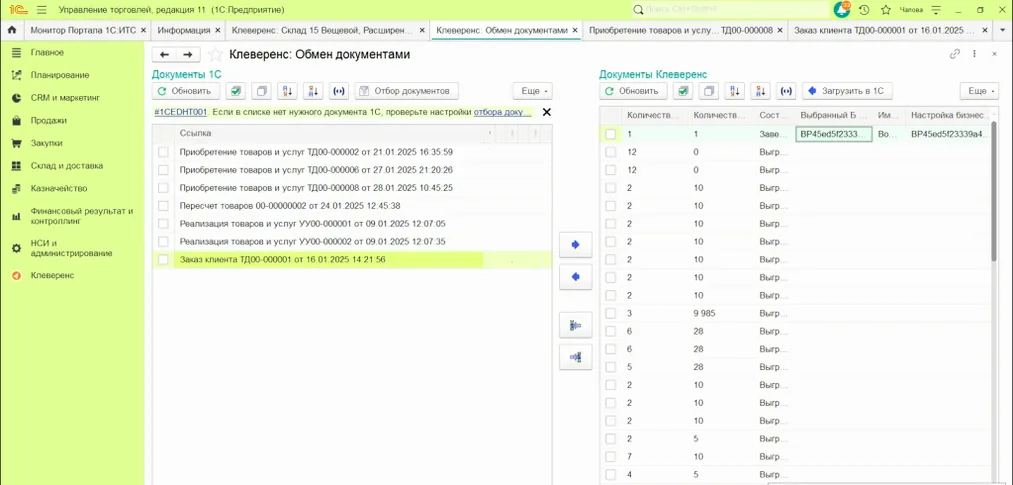Go to home page icon
The width and height of the screenshot is (1013, 485).
[x=11, y=30]
